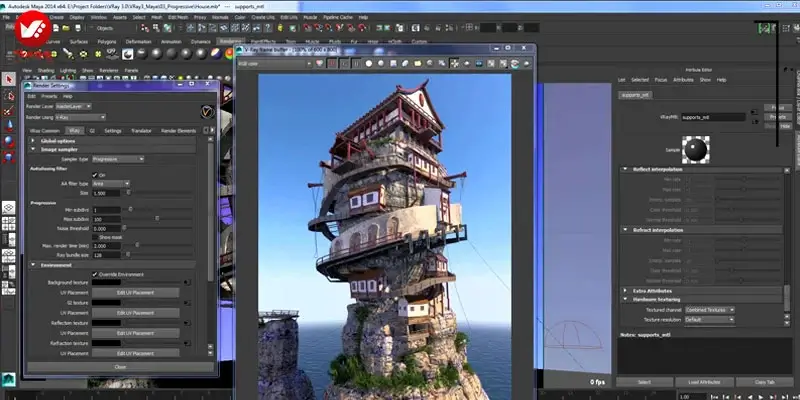Open scene folder icon in the status line
This screenshot has width=800, height=400.
coord(66,28)
